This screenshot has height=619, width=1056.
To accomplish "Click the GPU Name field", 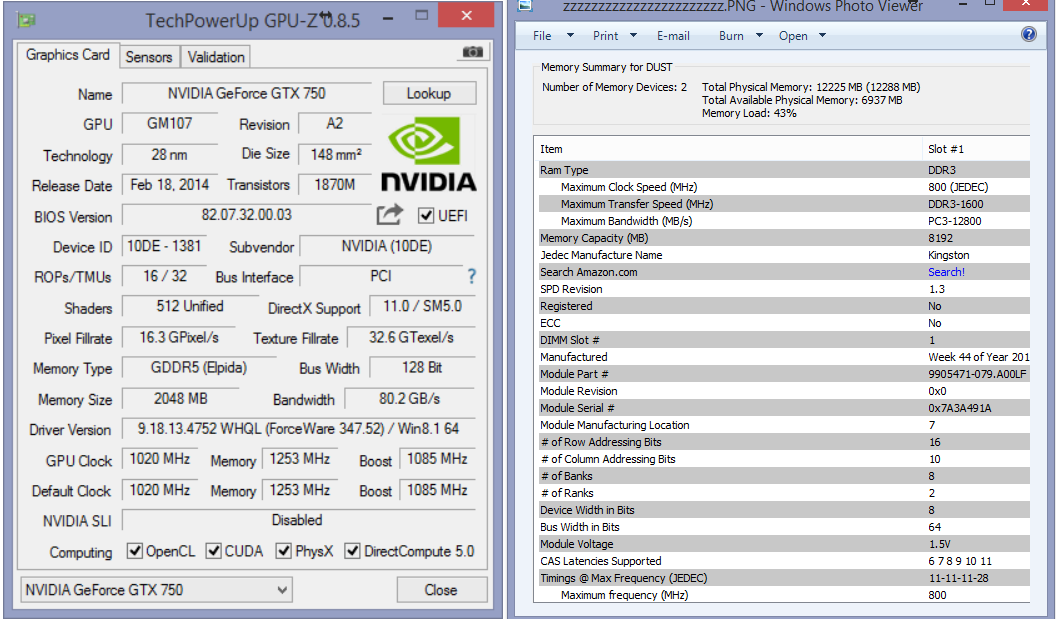I will 246,94.
